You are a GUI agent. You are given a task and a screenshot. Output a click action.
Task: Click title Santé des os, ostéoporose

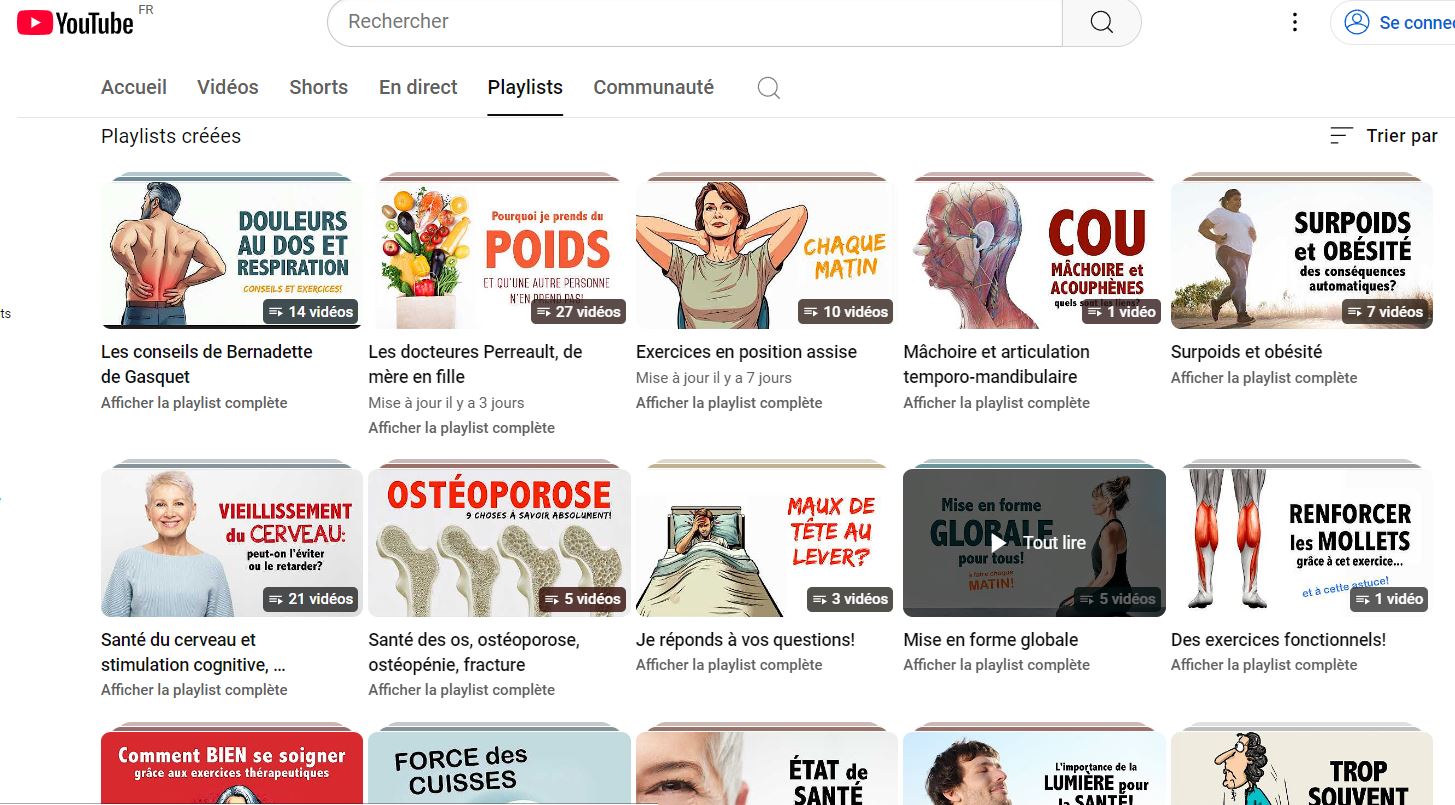(x=474, y=652)
